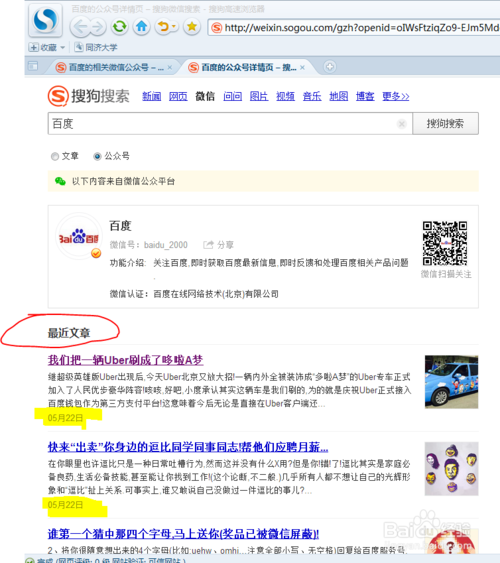Click 微信号: baidu_2000 text
The height and width of the screenshot is (563, 500).
click(149, 245)
